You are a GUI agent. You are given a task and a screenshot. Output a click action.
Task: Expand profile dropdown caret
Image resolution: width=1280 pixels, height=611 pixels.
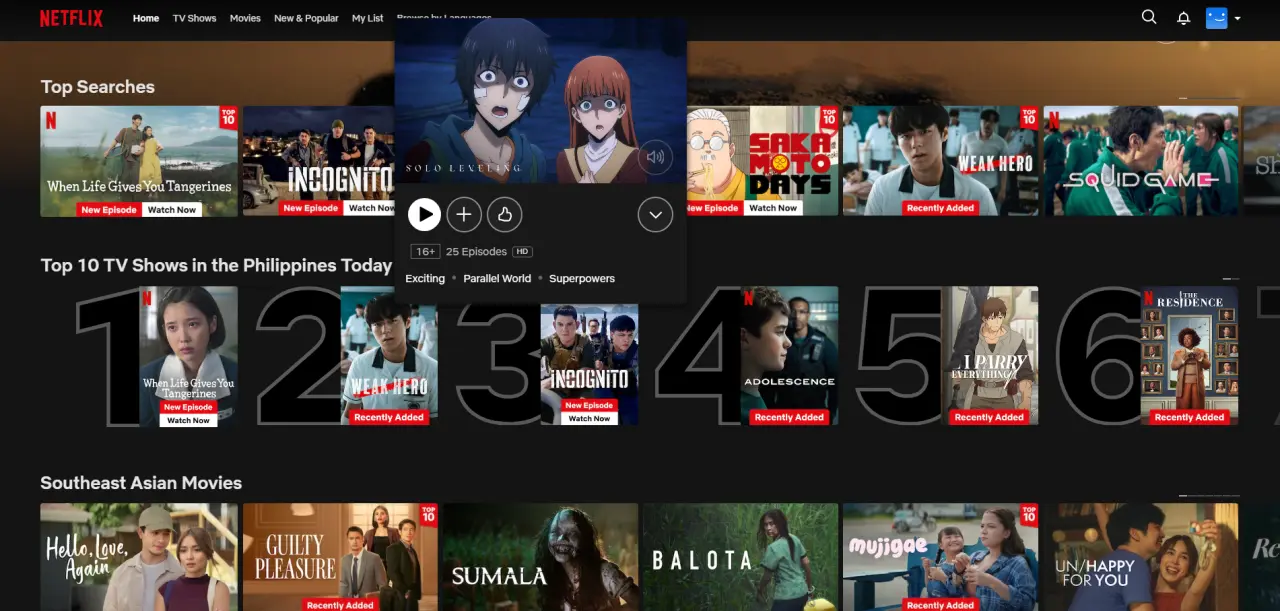coord(1238,19)
